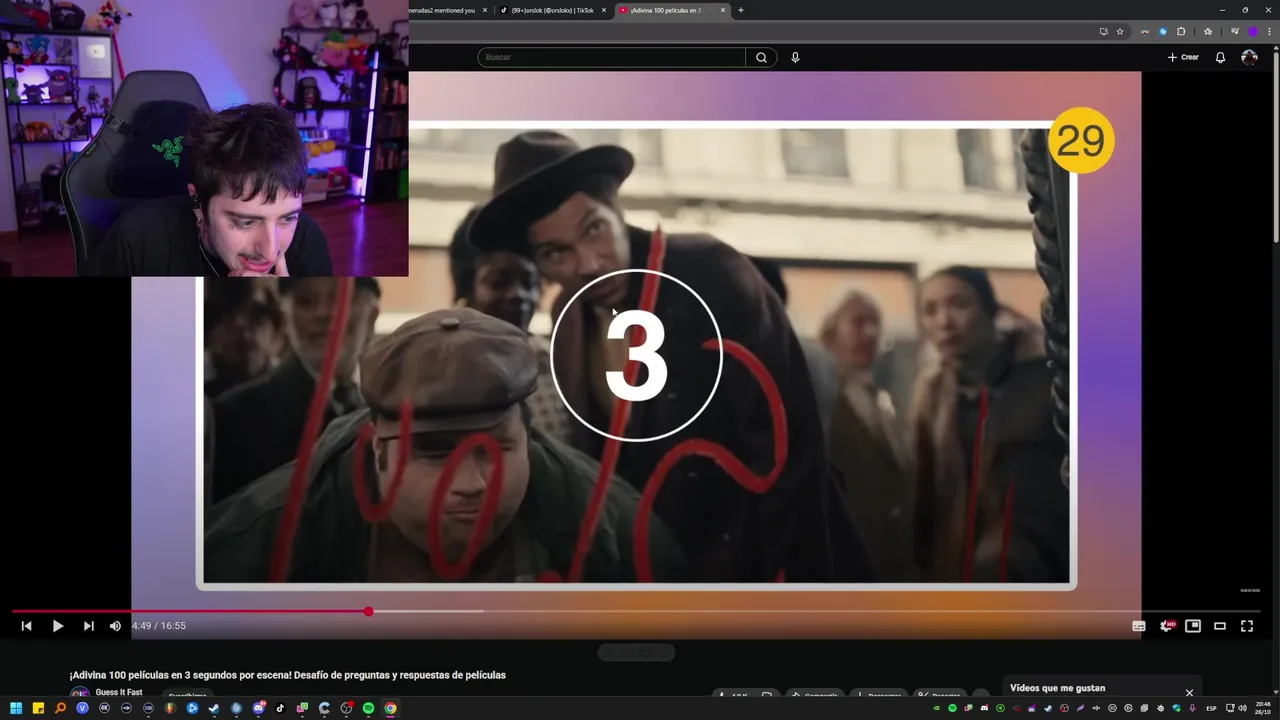The image size is (1280, 720).
Task: Skip to next video
Action: click(88, 626)
